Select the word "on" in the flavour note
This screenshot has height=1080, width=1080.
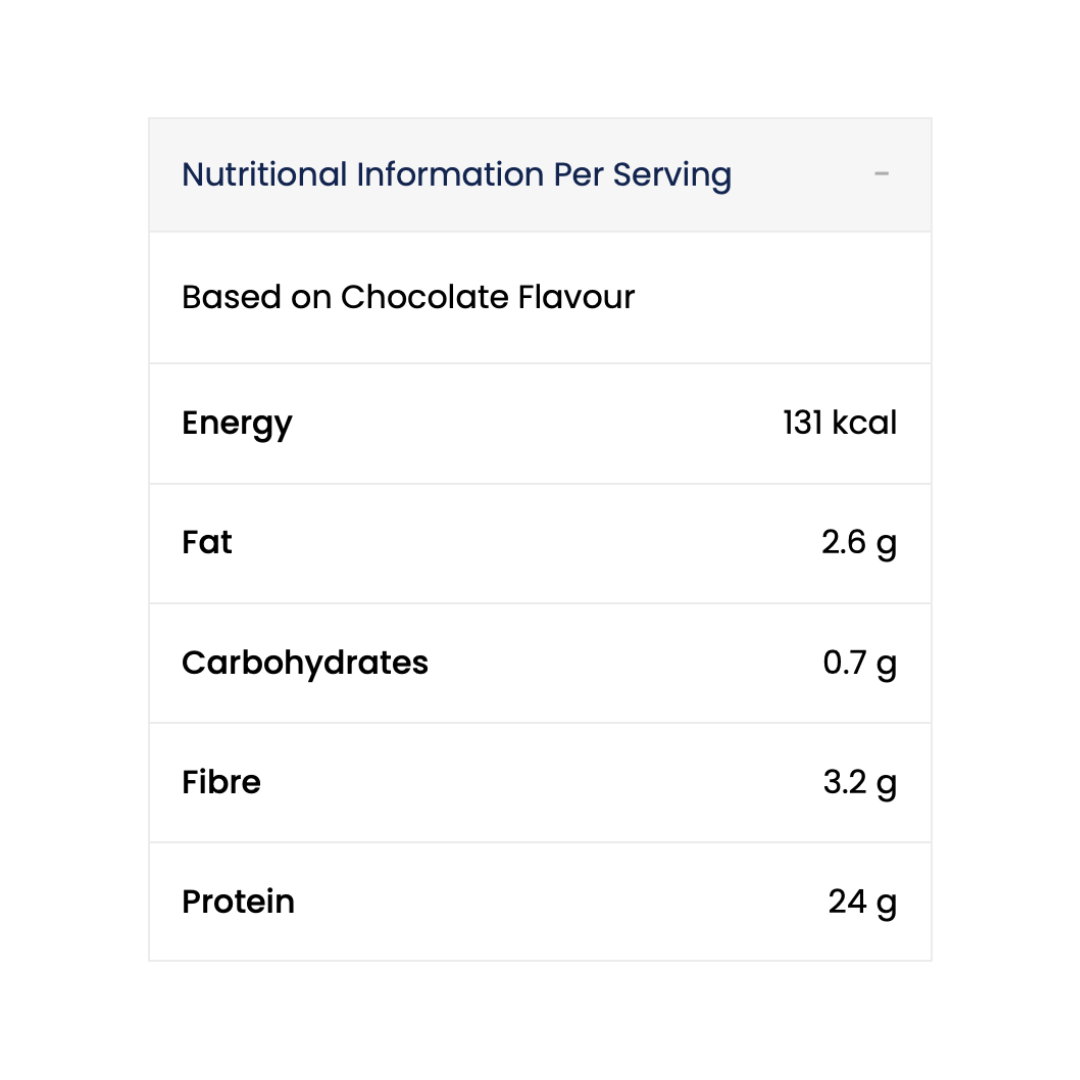click(311, 297)
